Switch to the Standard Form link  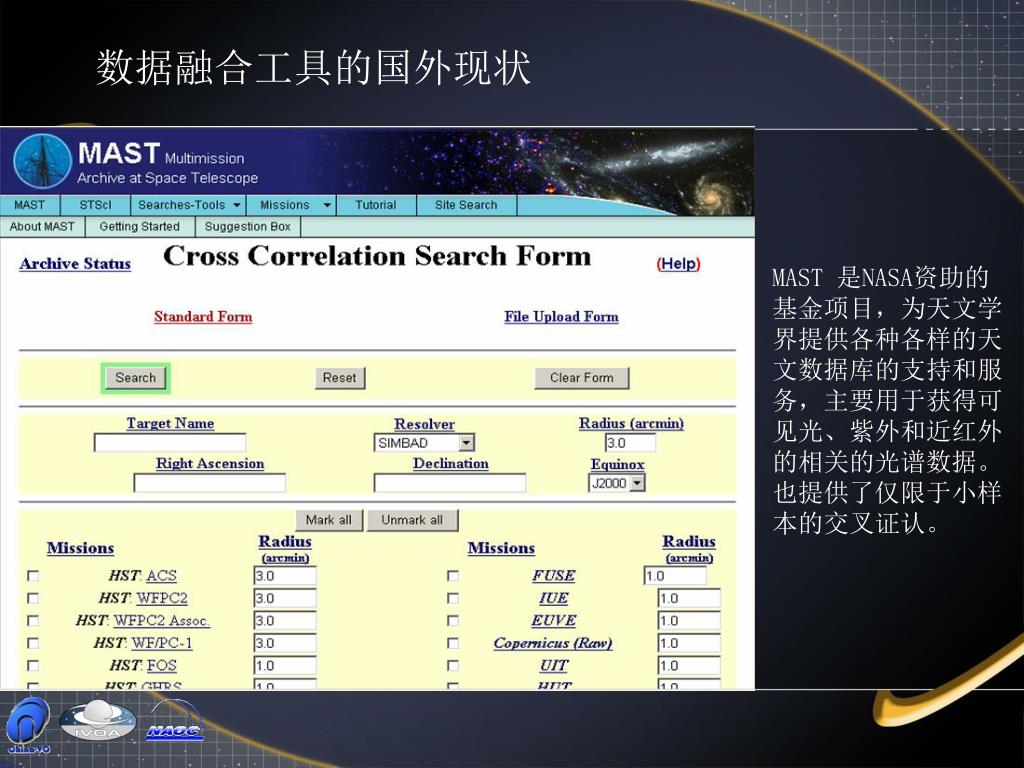click(x=203, y=317)
